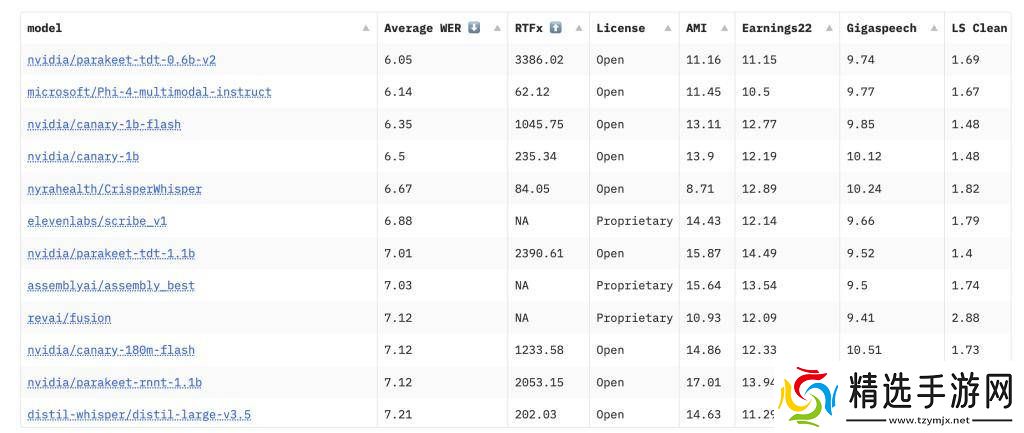The image size is (1024, 433).
Task: Sort by License using its arrow
Action: coord(667,29)
